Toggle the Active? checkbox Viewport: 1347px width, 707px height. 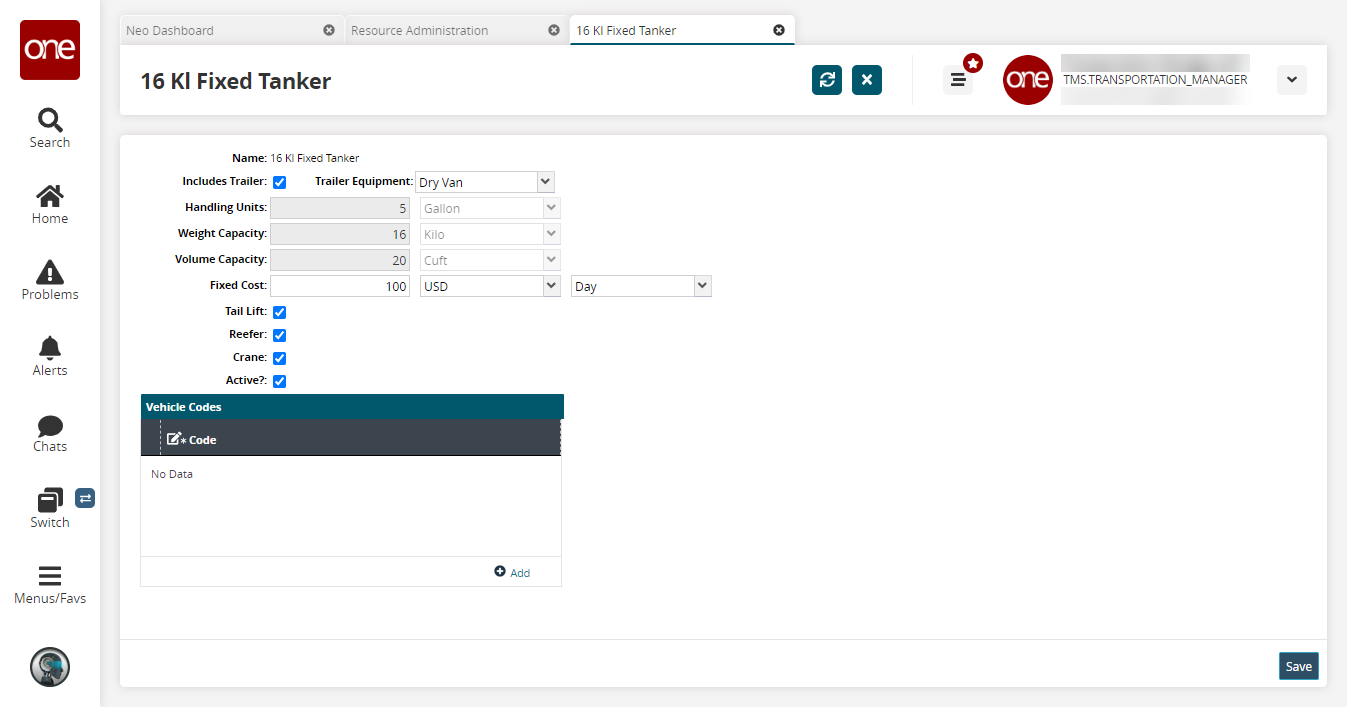click(x=280, y=381)
